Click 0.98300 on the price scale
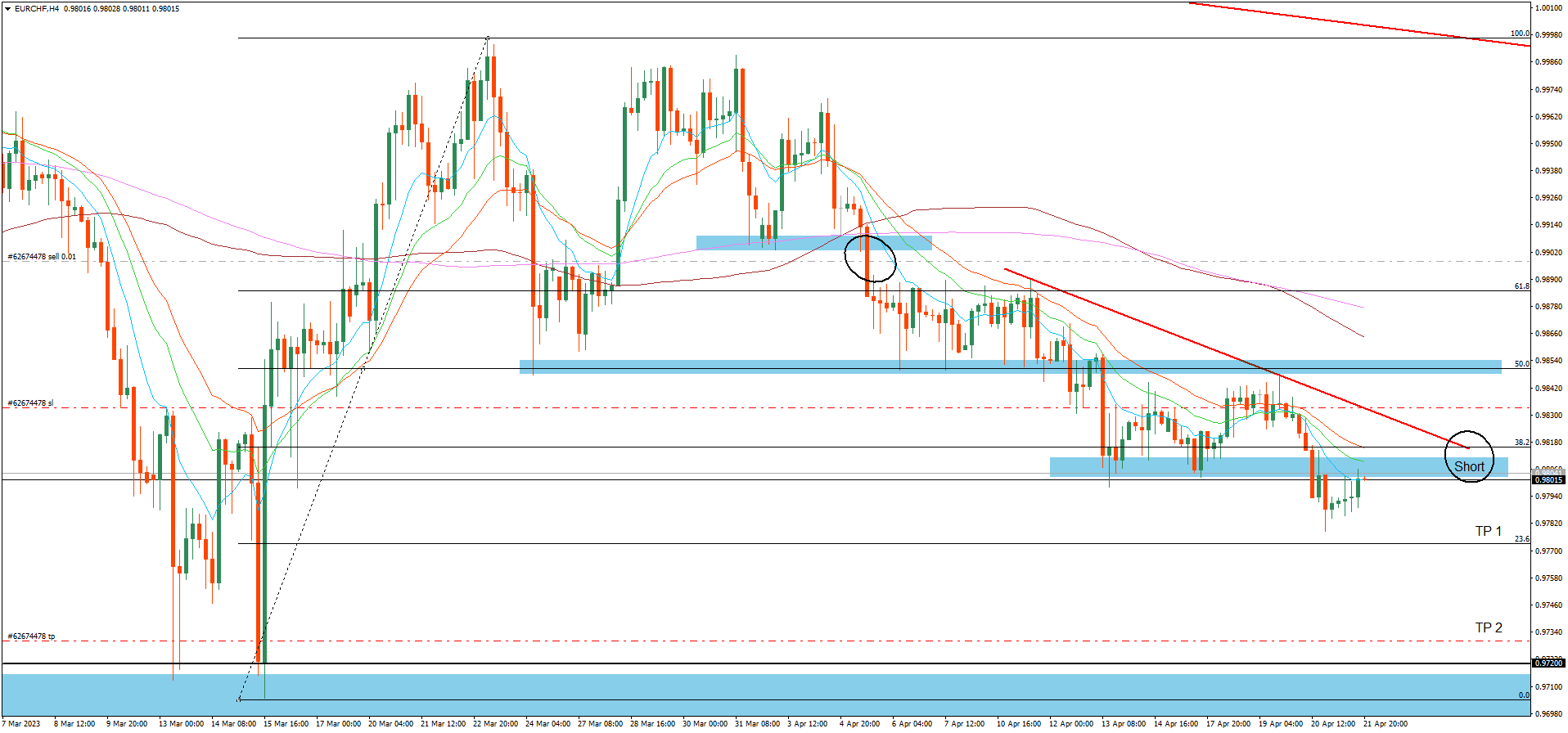The height and width of the screenshot is (733, 1568). [x=1548, y=416]
